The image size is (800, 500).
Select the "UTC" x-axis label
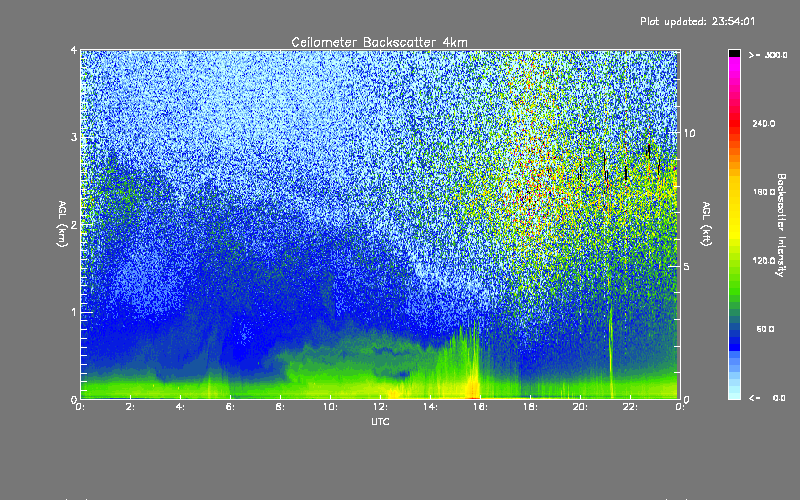pyautogui.click(x=380, y=421)
